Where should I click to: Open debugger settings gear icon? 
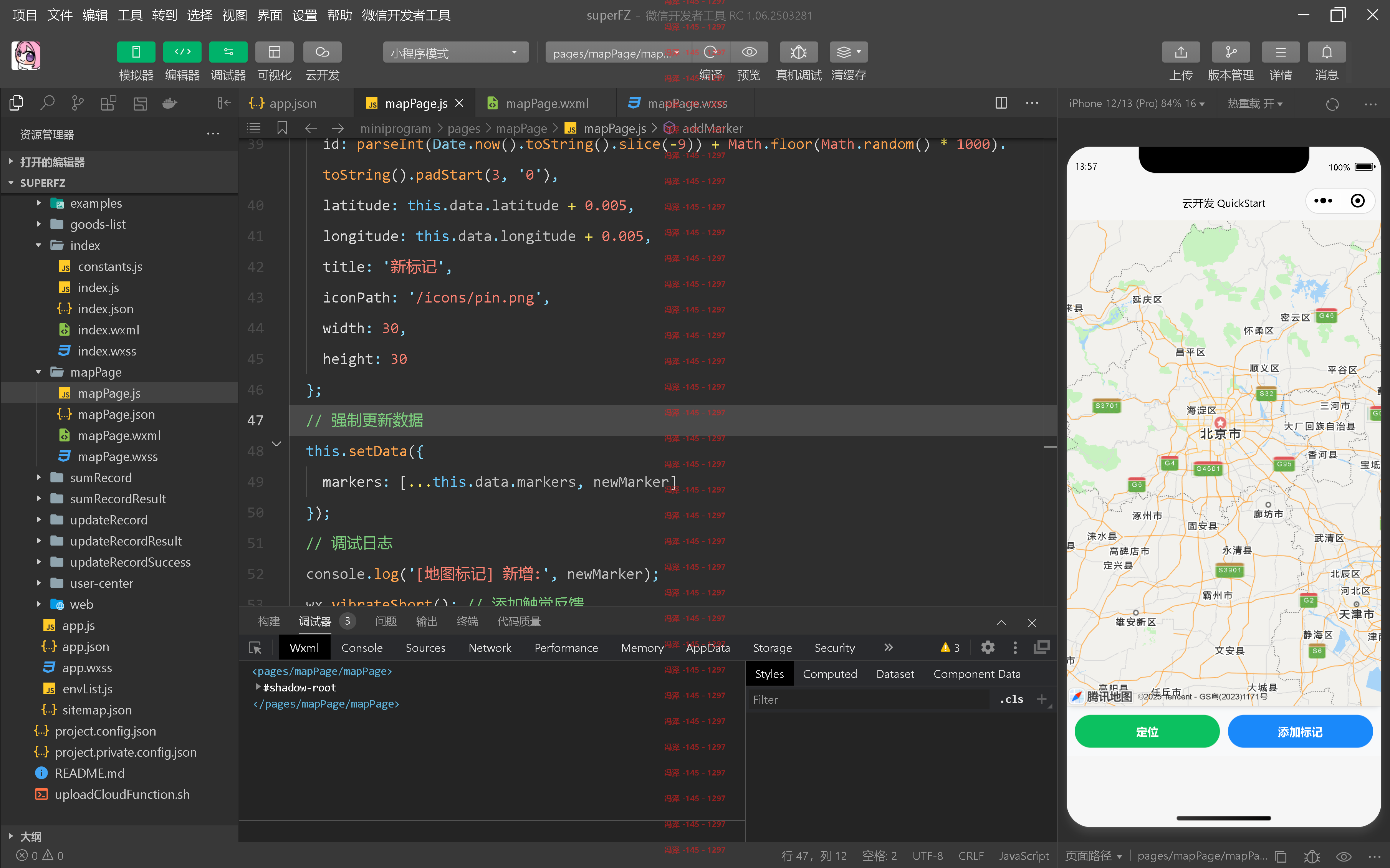[988, 648]
